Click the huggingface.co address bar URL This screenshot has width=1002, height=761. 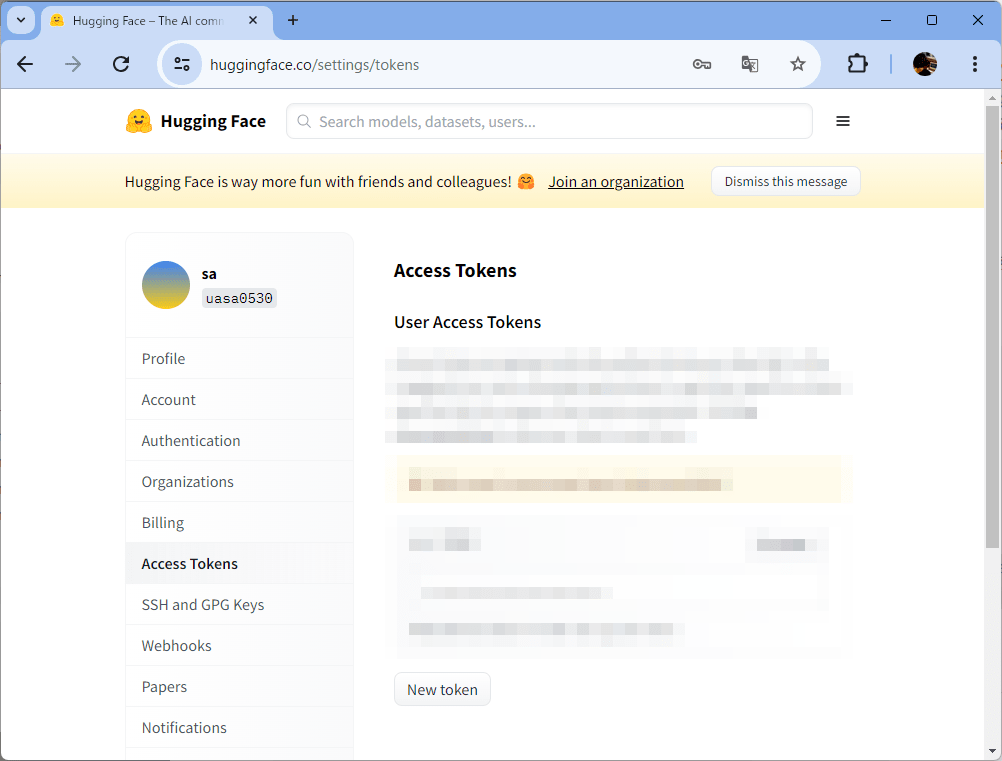[314, 65]
